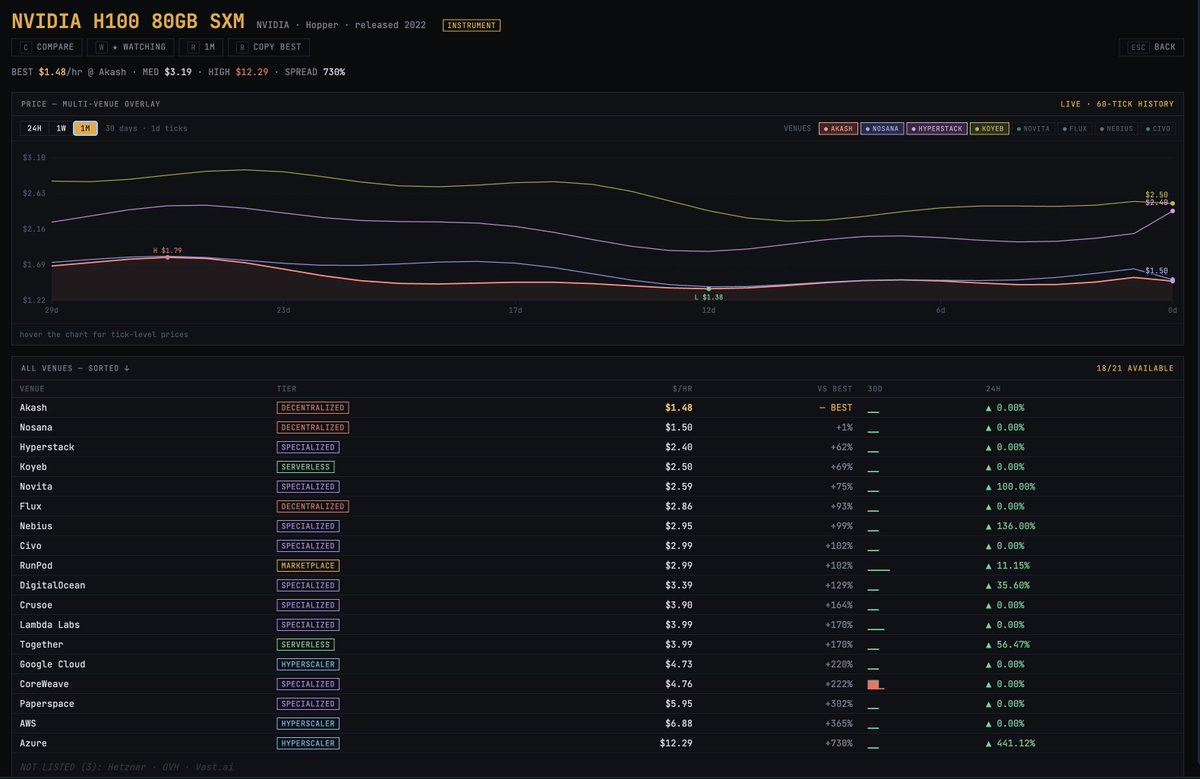Image resolution: width=1200 pixels, height=779 pixels.
Task: Click the Civo $2.99 price cell
Action: click(679, 546)
